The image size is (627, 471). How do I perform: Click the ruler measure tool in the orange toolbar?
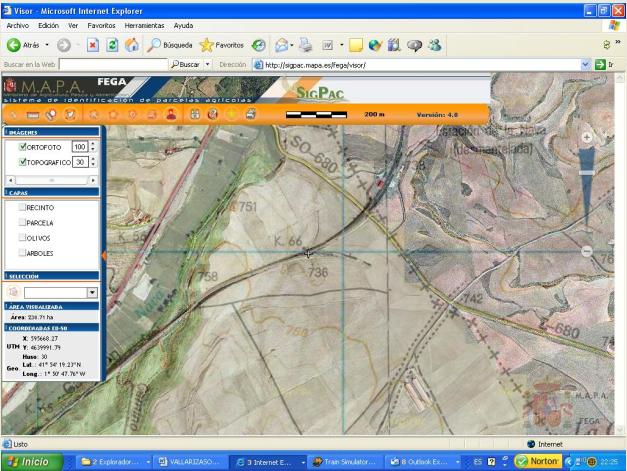coord(31,114)
